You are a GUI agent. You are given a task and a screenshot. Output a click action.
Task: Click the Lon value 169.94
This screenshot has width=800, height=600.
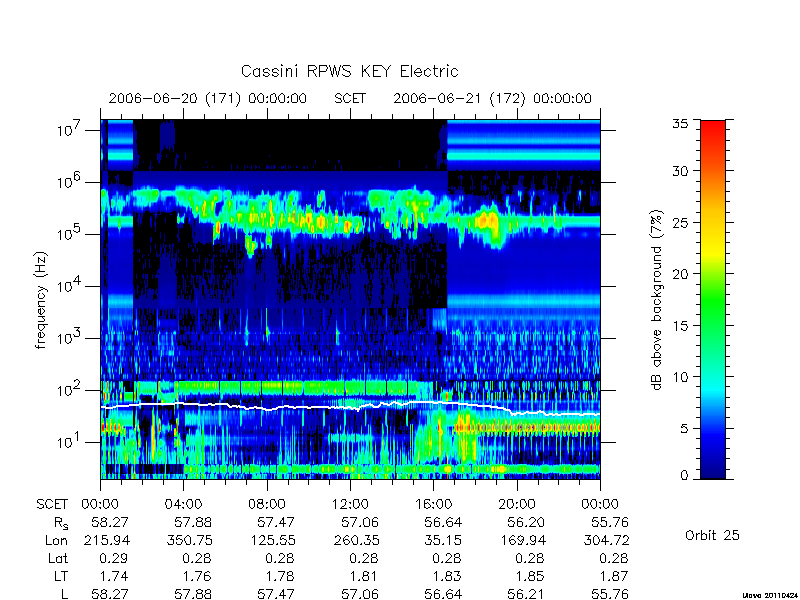click(522, 540)
